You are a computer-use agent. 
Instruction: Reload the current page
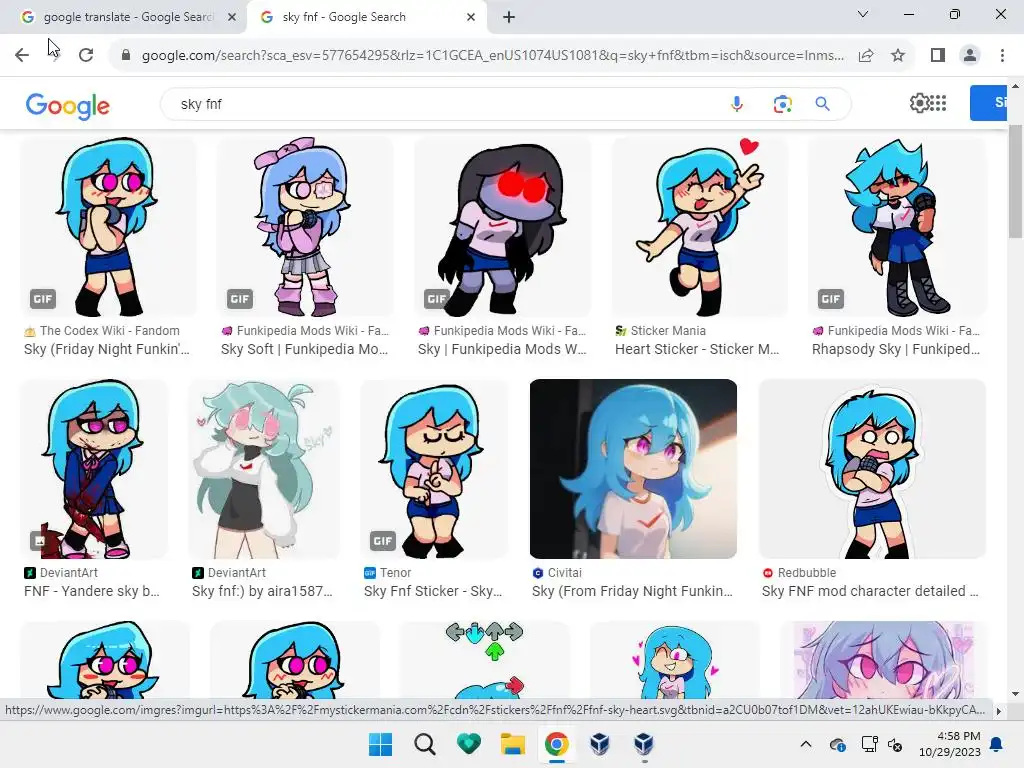86,55
